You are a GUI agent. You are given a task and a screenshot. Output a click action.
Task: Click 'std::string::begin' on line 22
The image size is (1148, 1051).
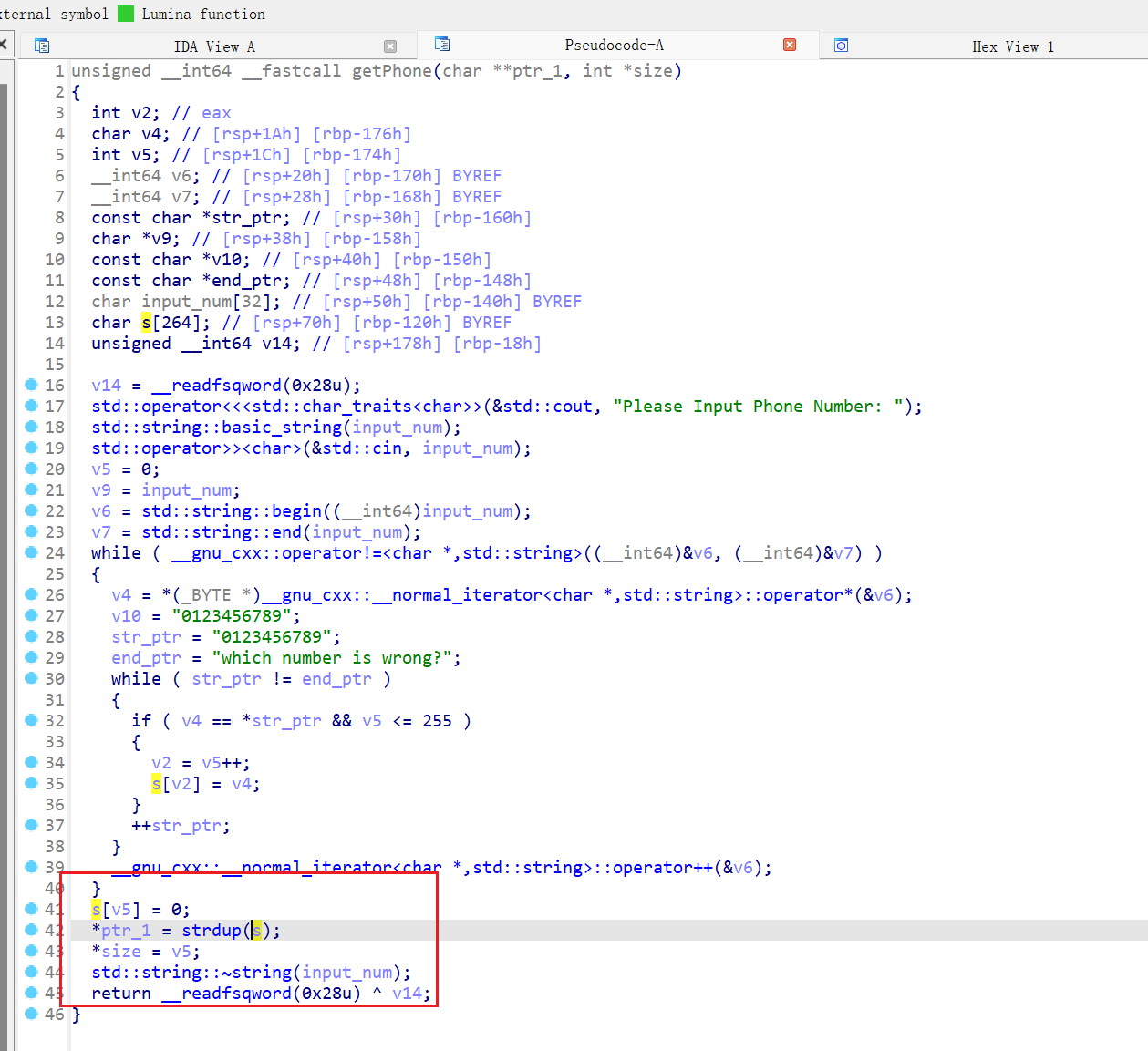(232, 511)
